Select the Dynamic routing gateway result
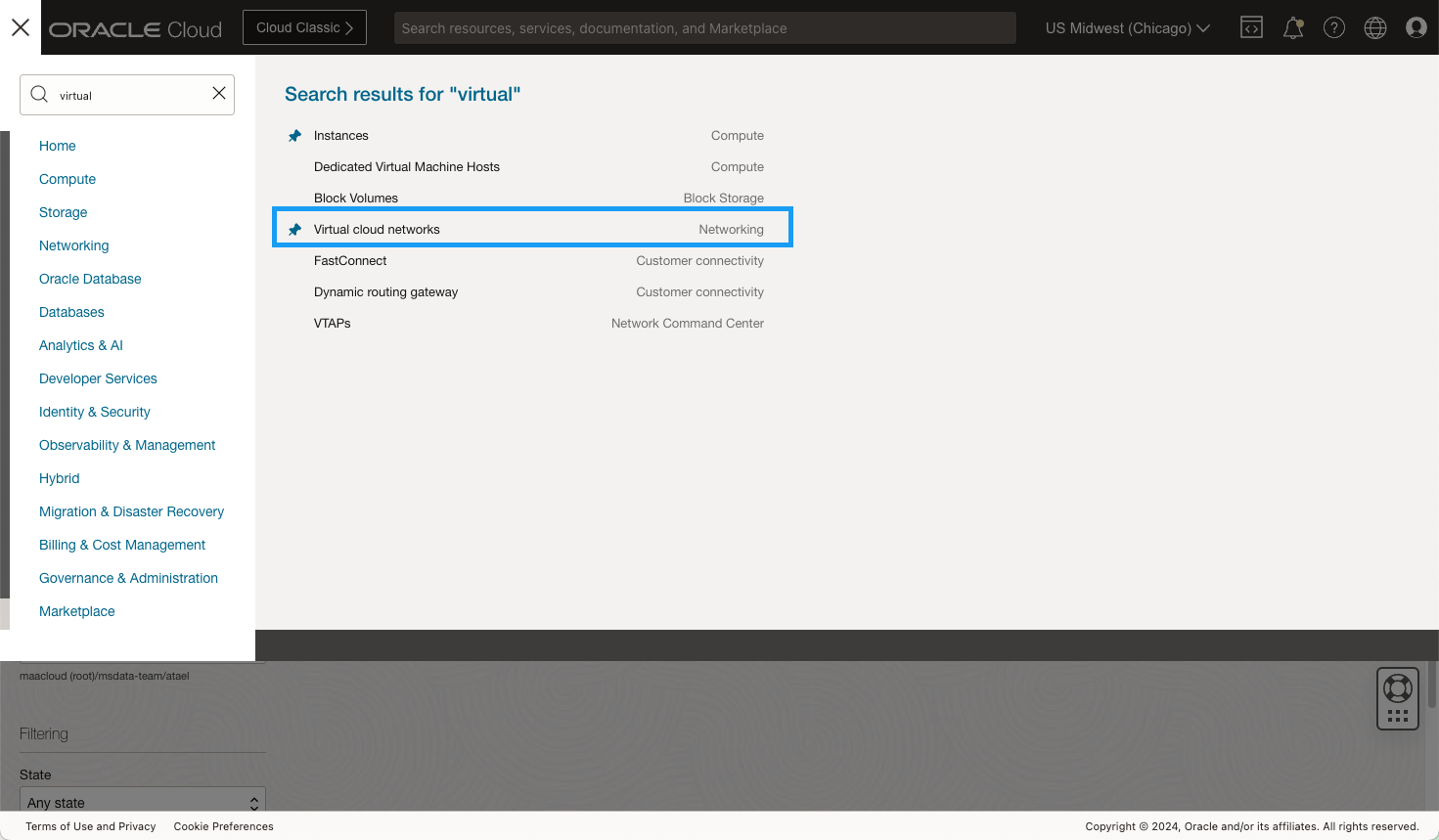Image resolution: width=1439 pixels, height=840 pixels. coord(385,291)
